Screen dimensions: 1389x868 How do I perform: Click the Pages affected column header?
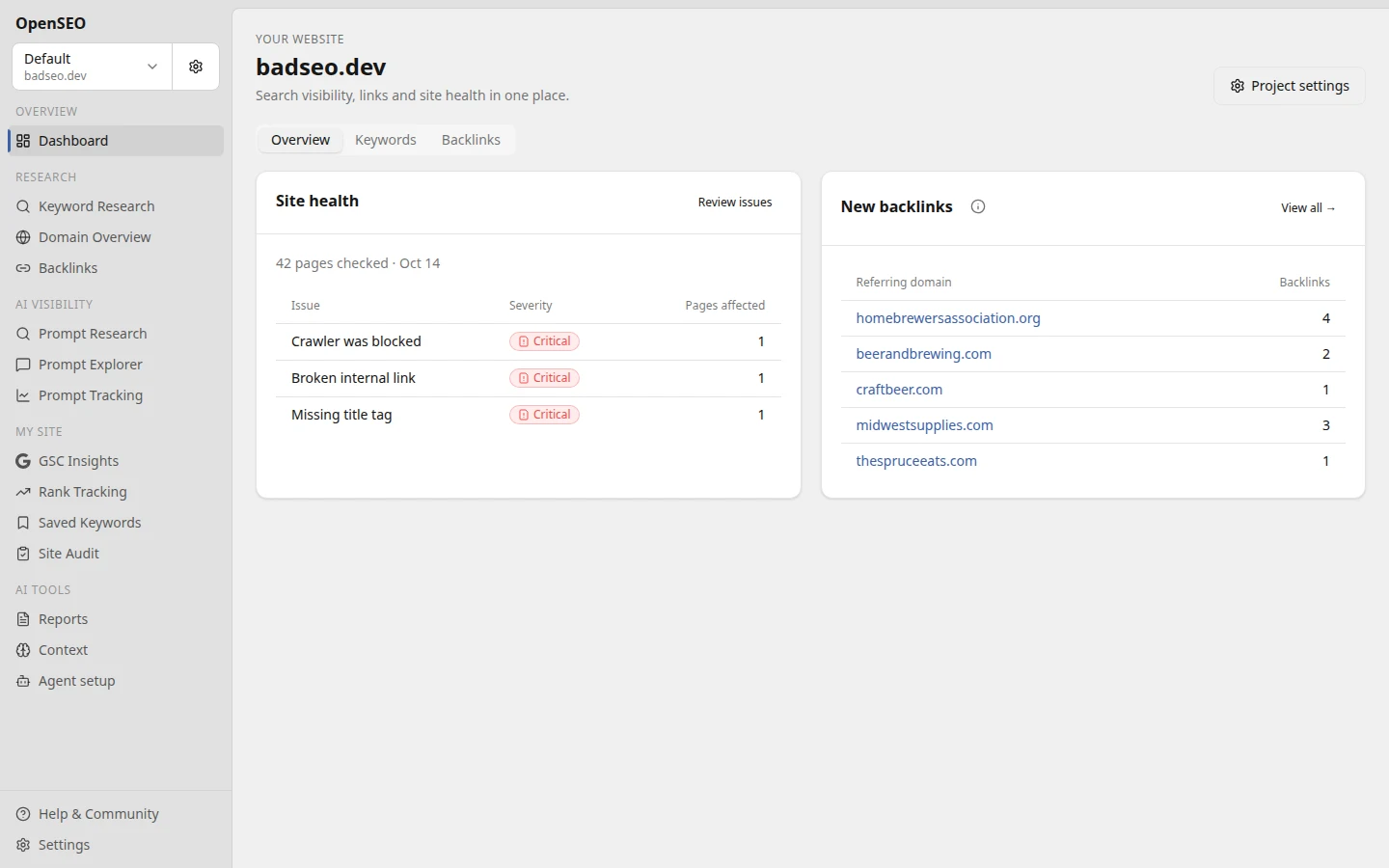pyautogui.click(x=724, y=306)
